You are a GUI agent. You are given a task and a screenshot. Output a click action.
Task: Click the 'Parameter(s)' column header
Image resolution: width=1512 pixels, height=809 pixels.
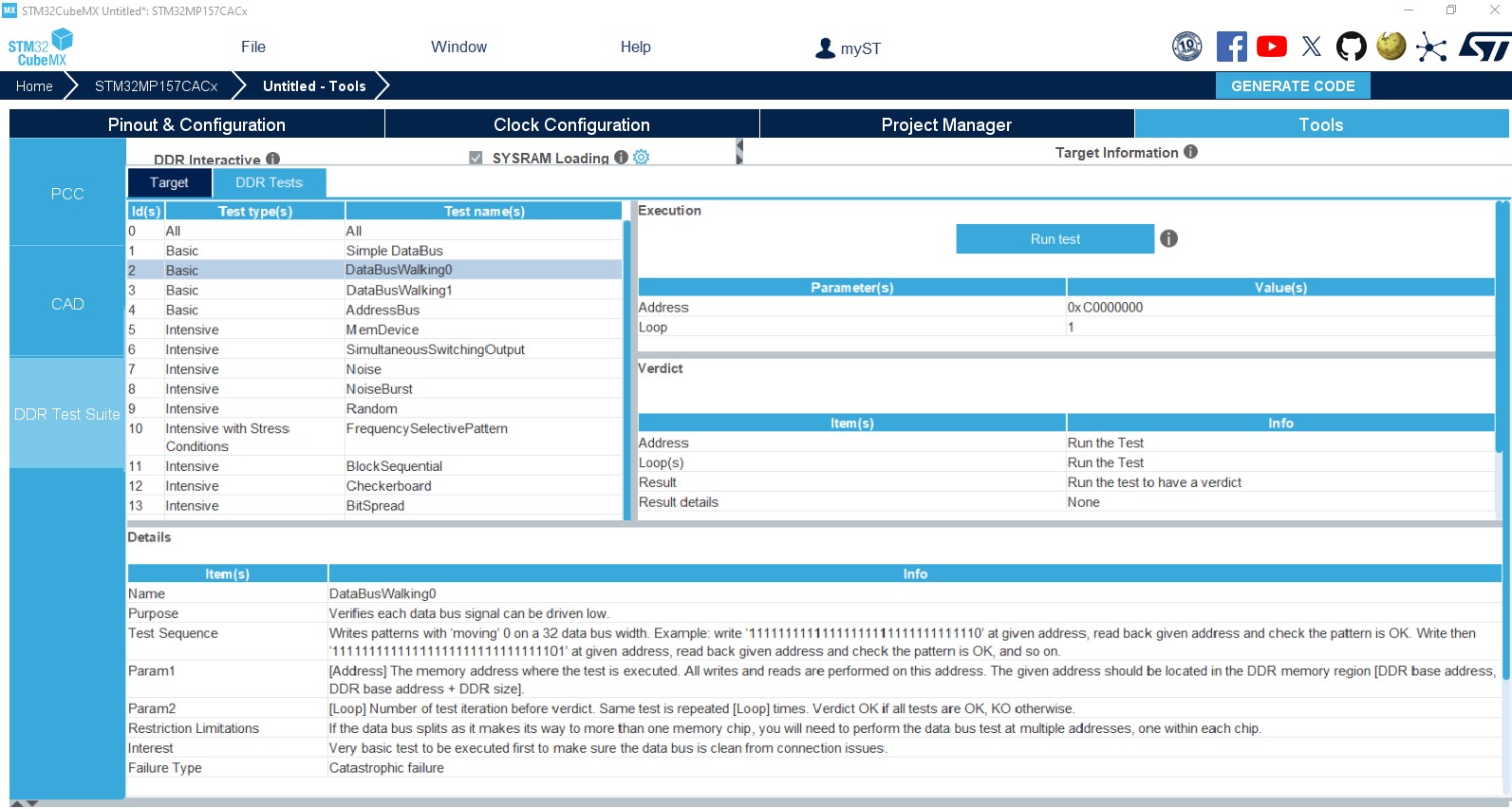(x=852, y=288)
